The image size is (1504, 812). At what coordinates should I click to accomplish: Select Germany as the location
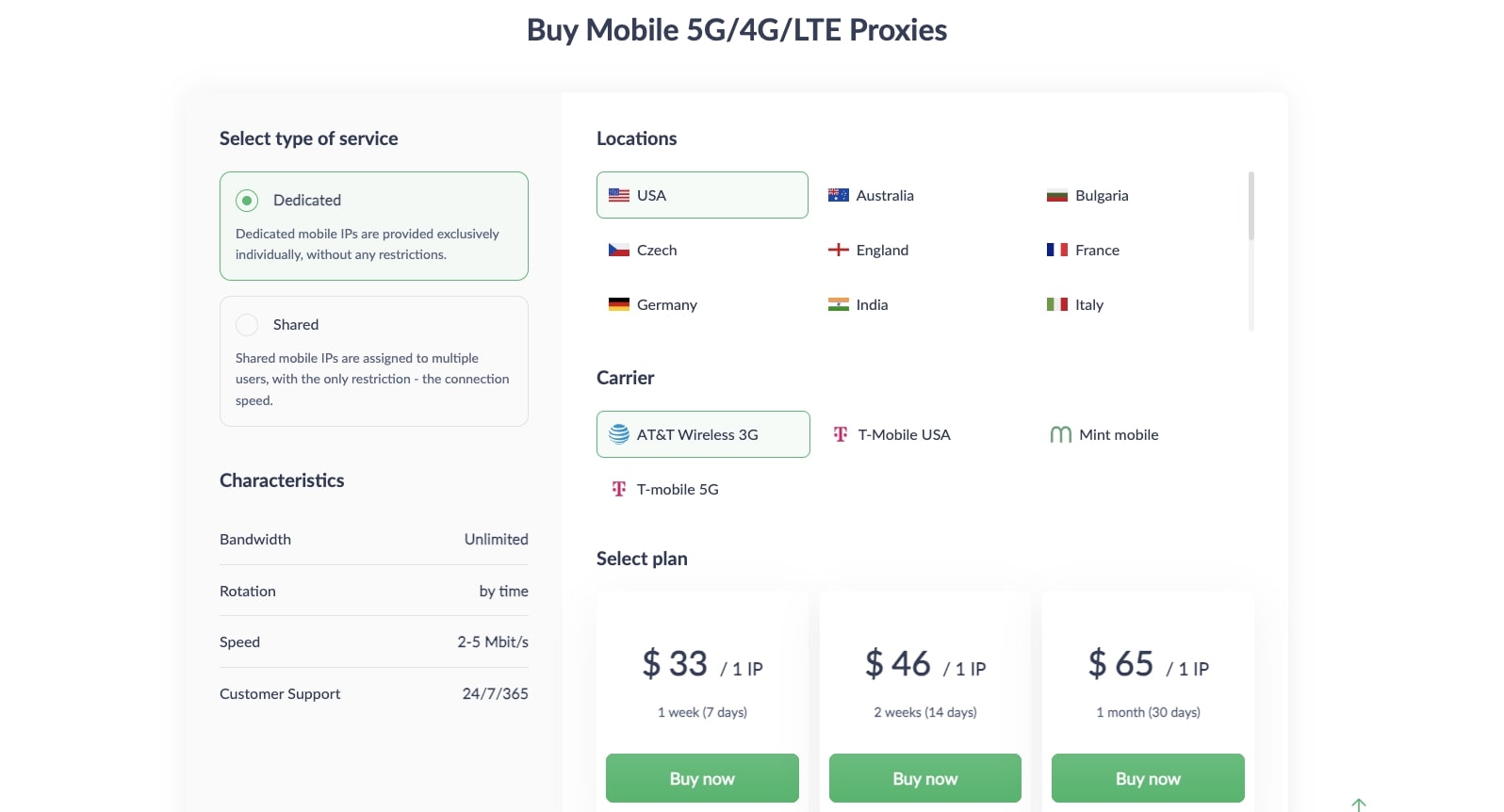665,304
